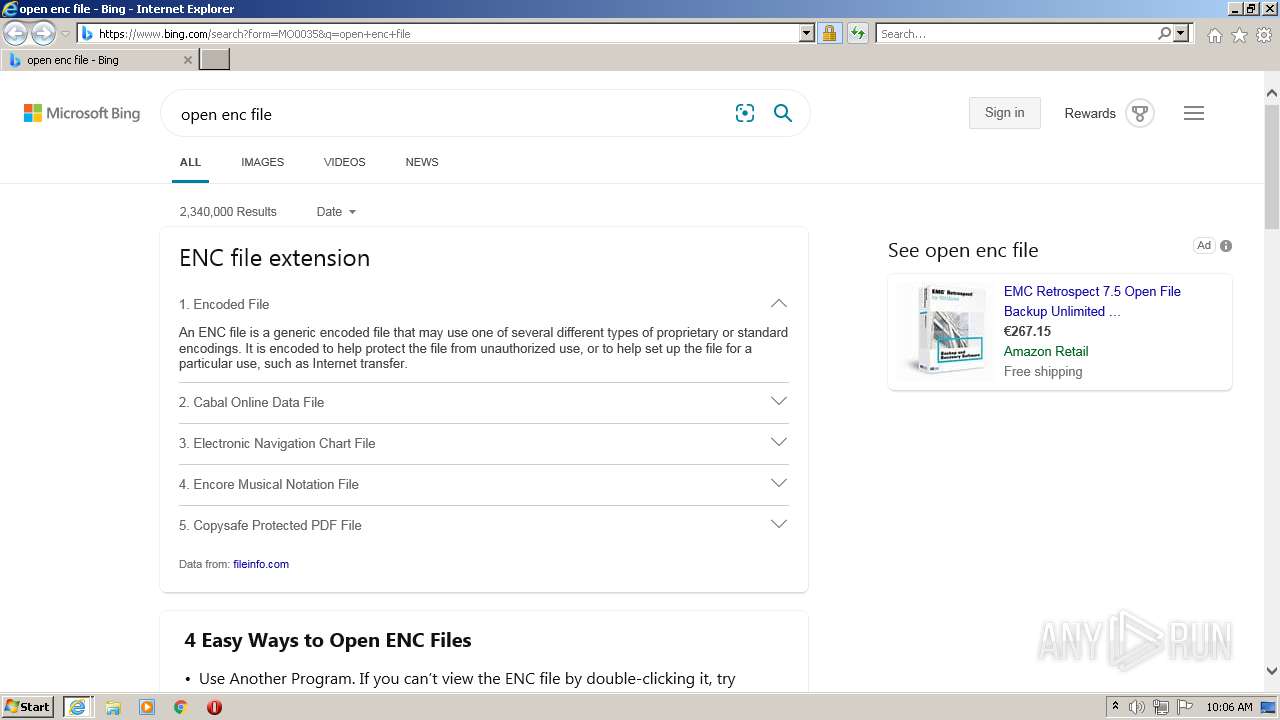Open Chrome from the taskbar
The width and height of the screenshot is (1280, 720).
[180, 707]
